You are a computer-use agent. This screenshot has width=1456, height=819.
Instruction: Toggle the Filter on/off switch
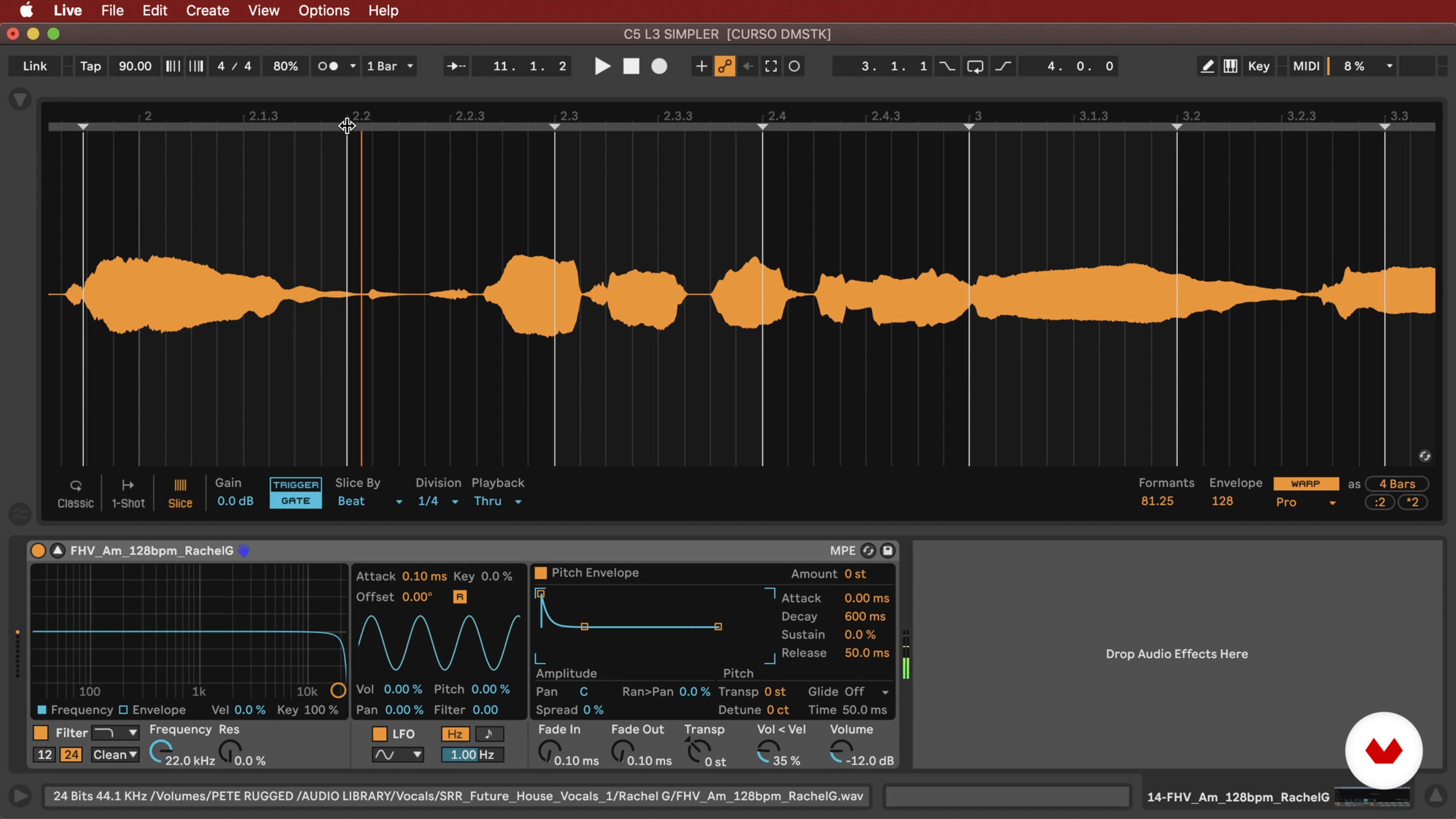41,733
